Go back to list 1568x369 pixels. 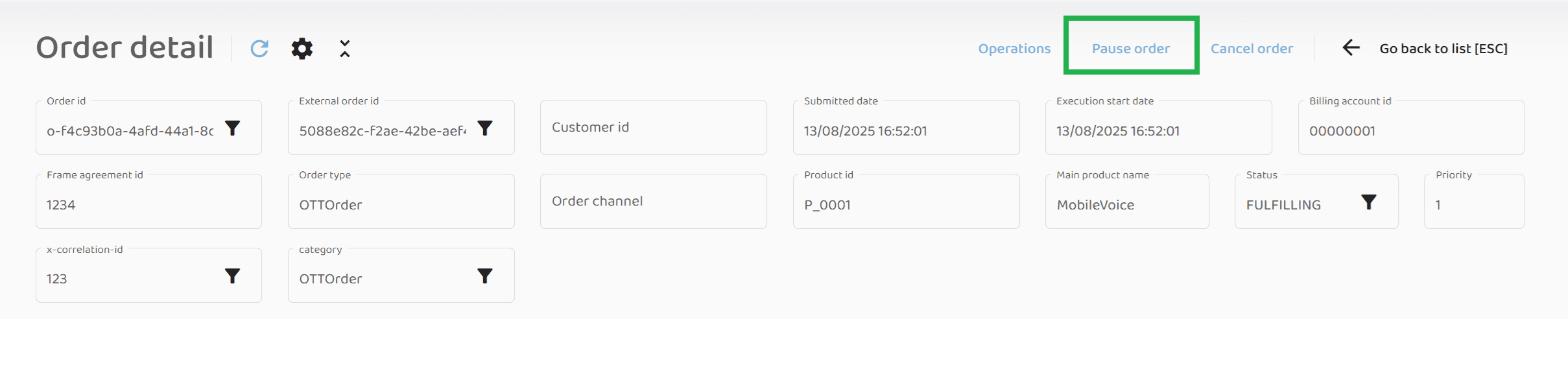point(1443,49)
